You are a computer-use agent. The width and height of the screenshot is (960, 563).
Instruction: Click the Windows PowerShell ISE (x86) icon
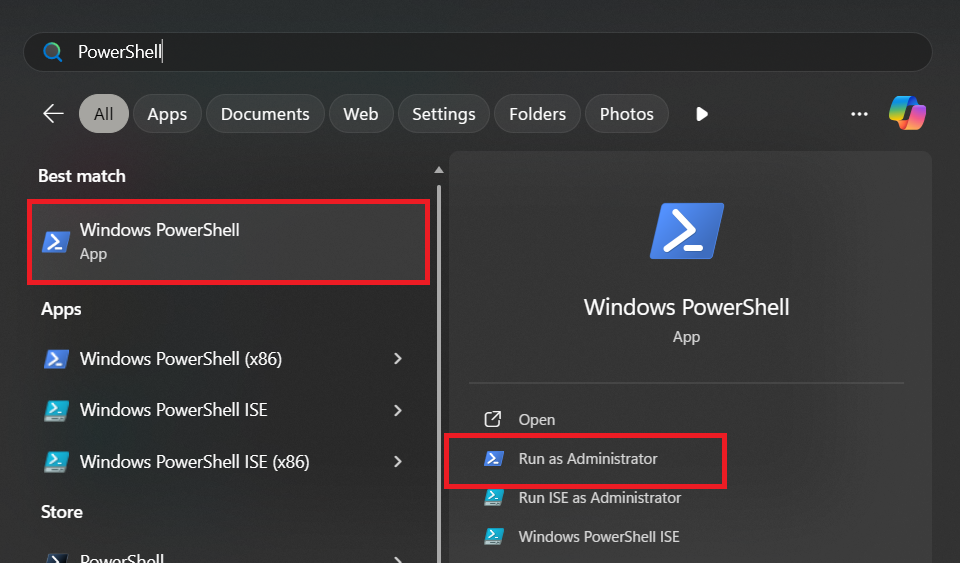tap(56, 462)
